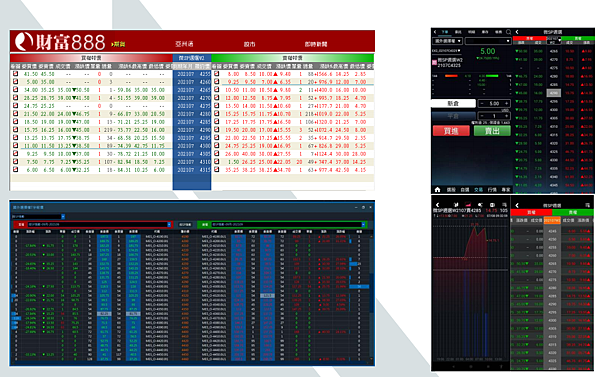Click the grey button between the red and green dropdowns

(185, 224)
